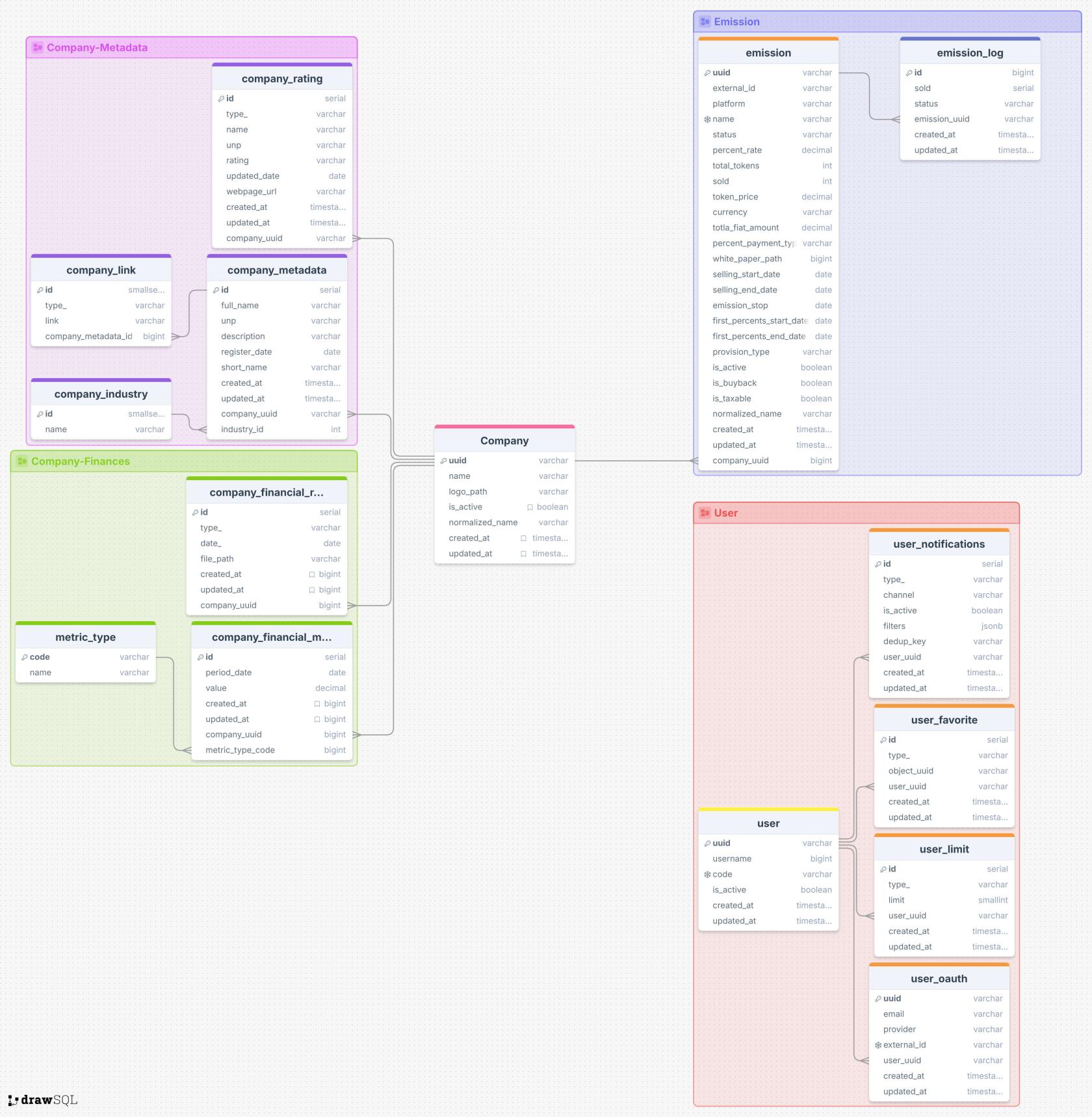Click the truncated company_financial_r... table title
The image size is (1092, 1117).
click(x=266, y=492)
